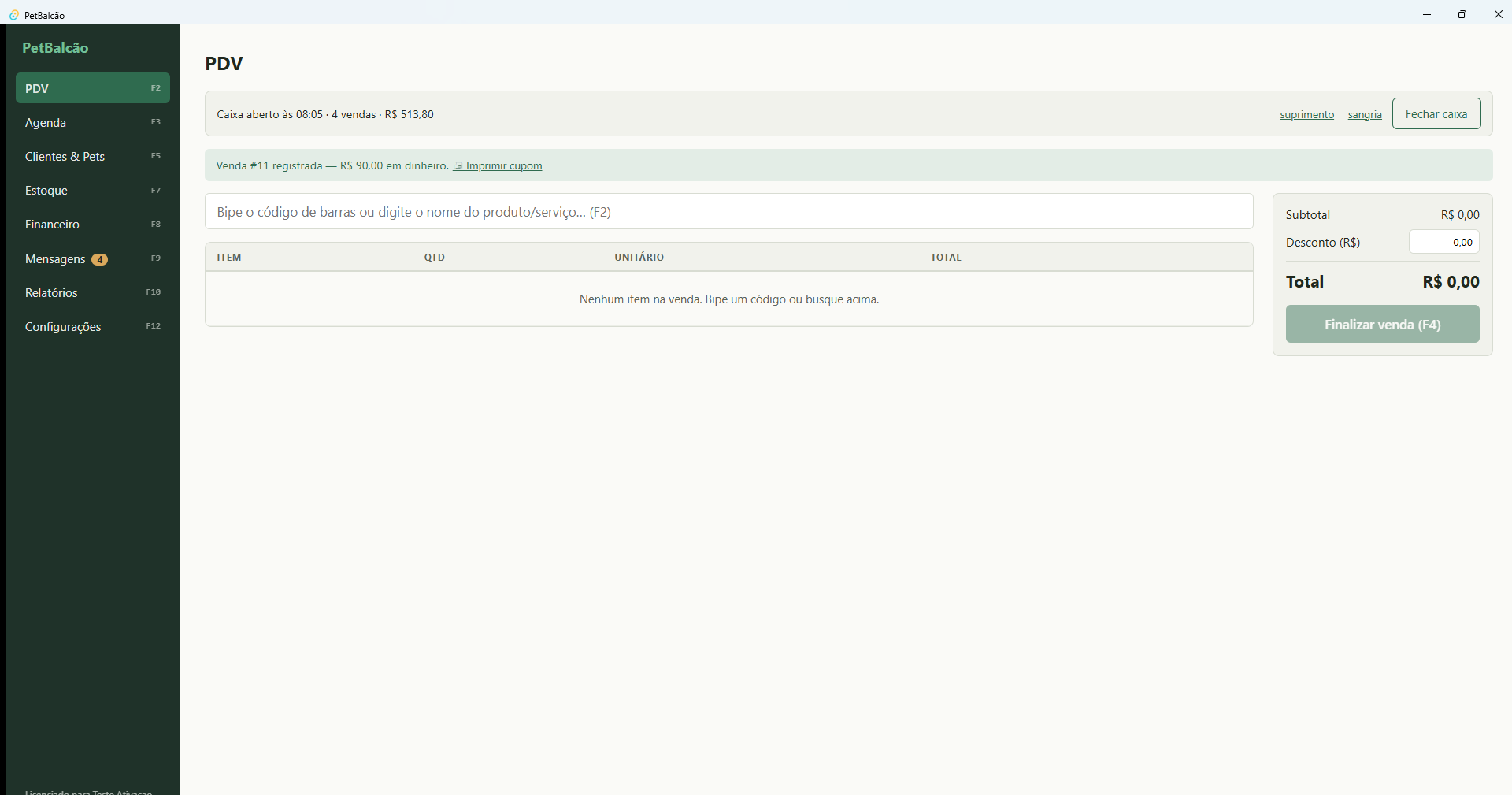View the Relatórios section
This screenshot has width=1512, height=795.
(x=93, y=292)
